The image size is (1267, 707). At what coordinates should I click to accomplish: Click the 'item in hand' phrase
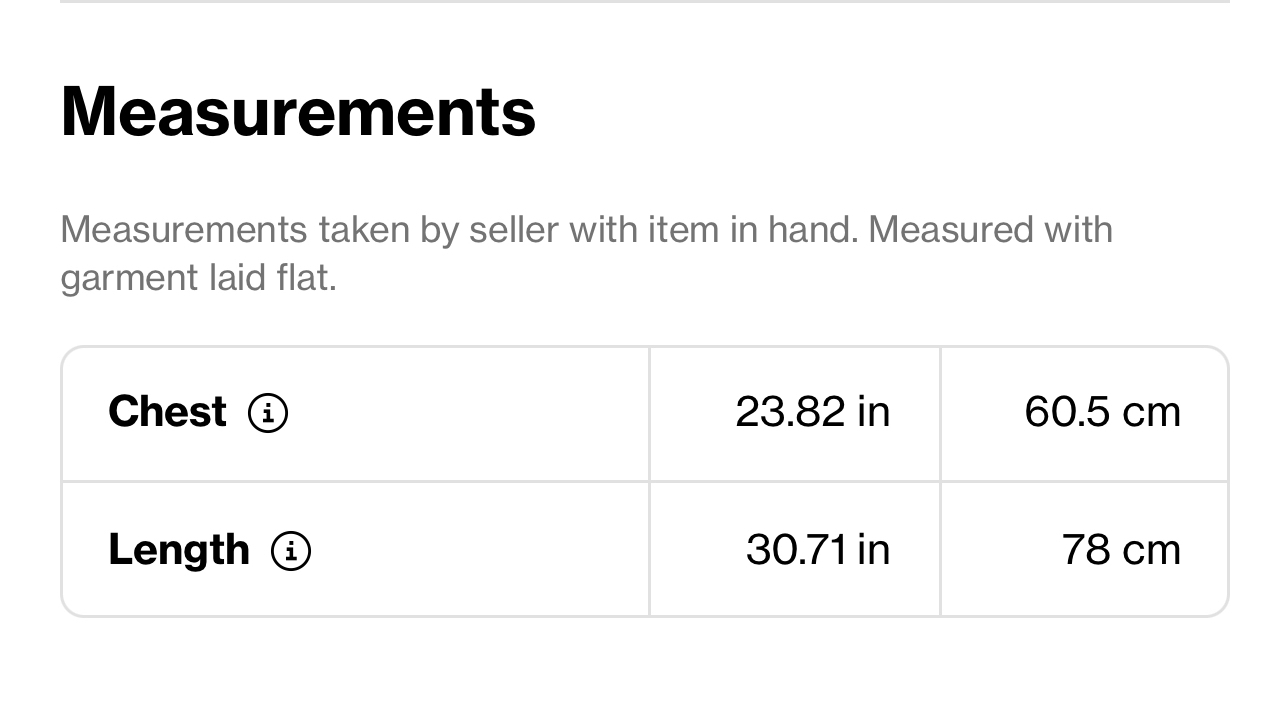point(752,229)
